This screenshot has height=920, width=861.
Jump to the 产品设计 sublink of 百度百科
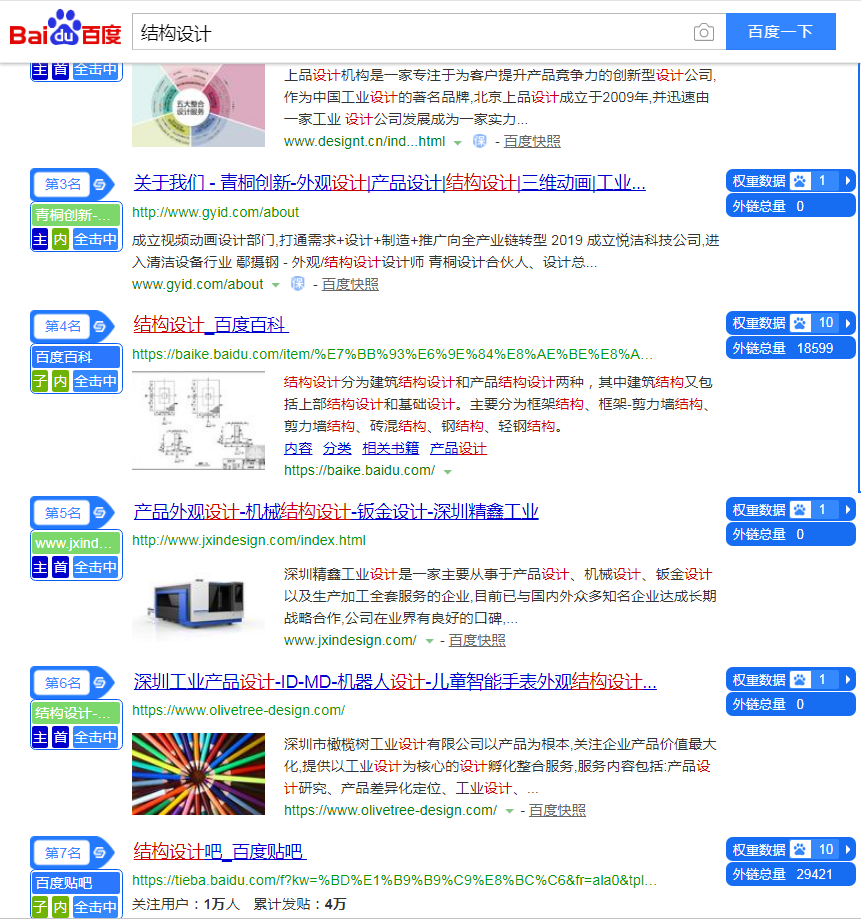458,449
